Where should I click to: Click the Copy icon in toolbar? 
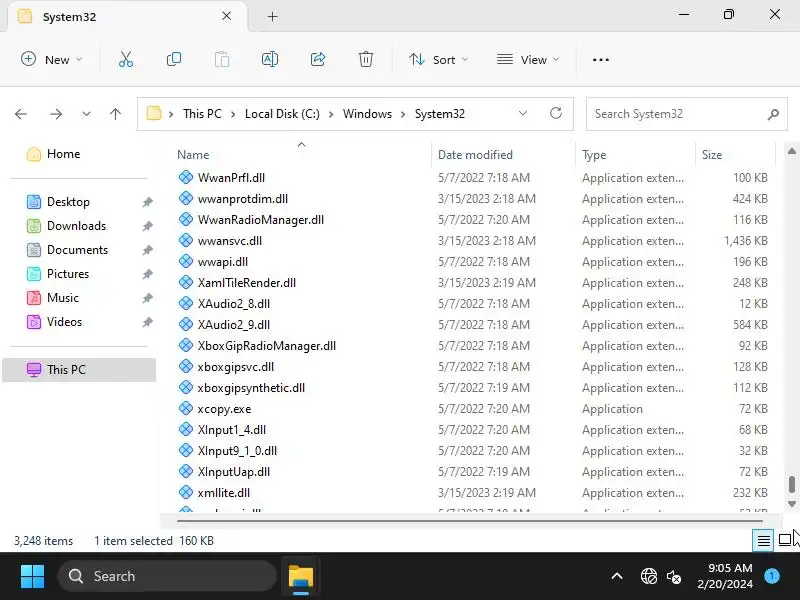point(173,60)
